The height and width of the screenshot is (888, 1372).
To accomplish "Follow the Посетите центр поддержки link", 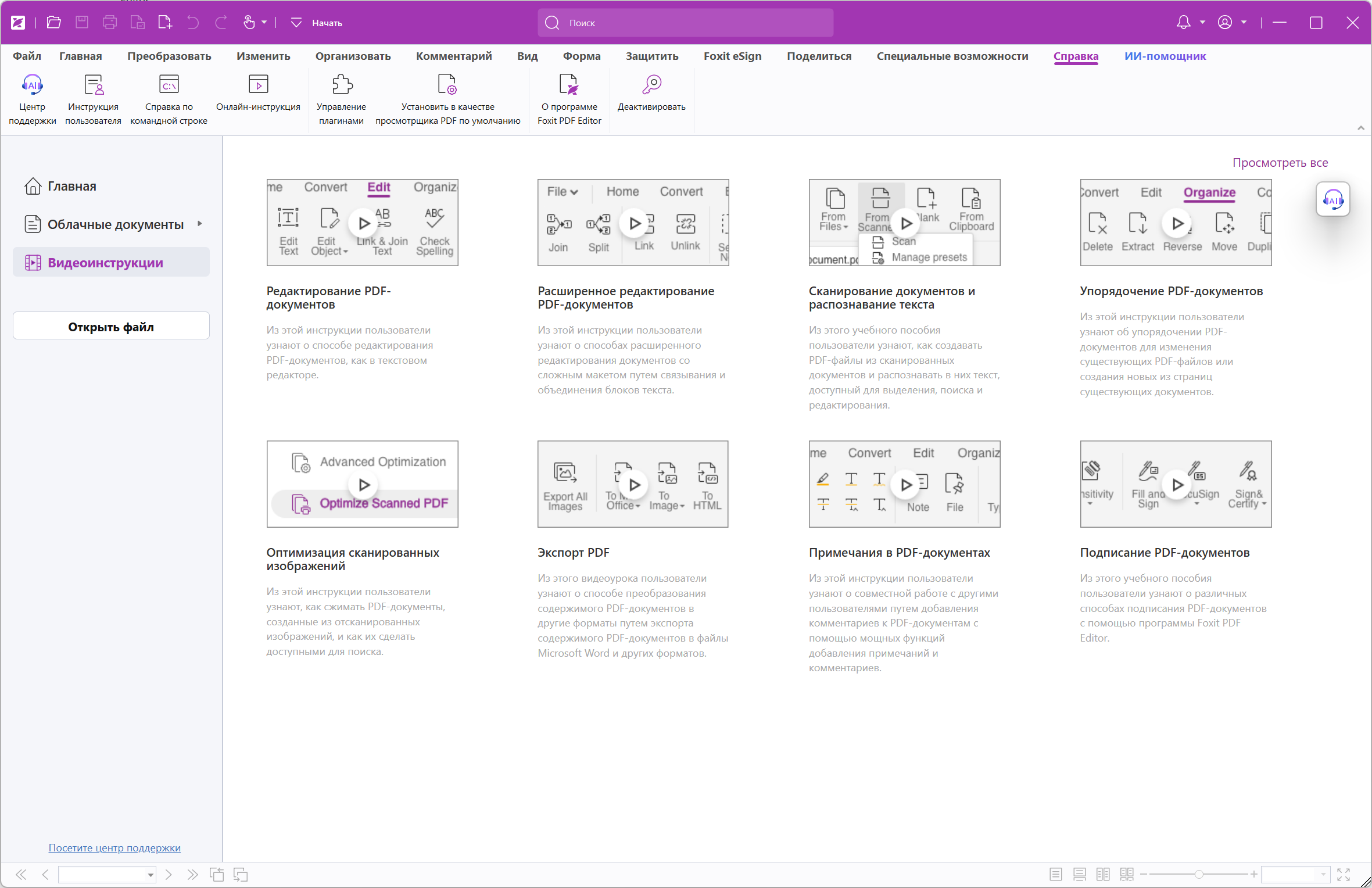I will 114,848.
